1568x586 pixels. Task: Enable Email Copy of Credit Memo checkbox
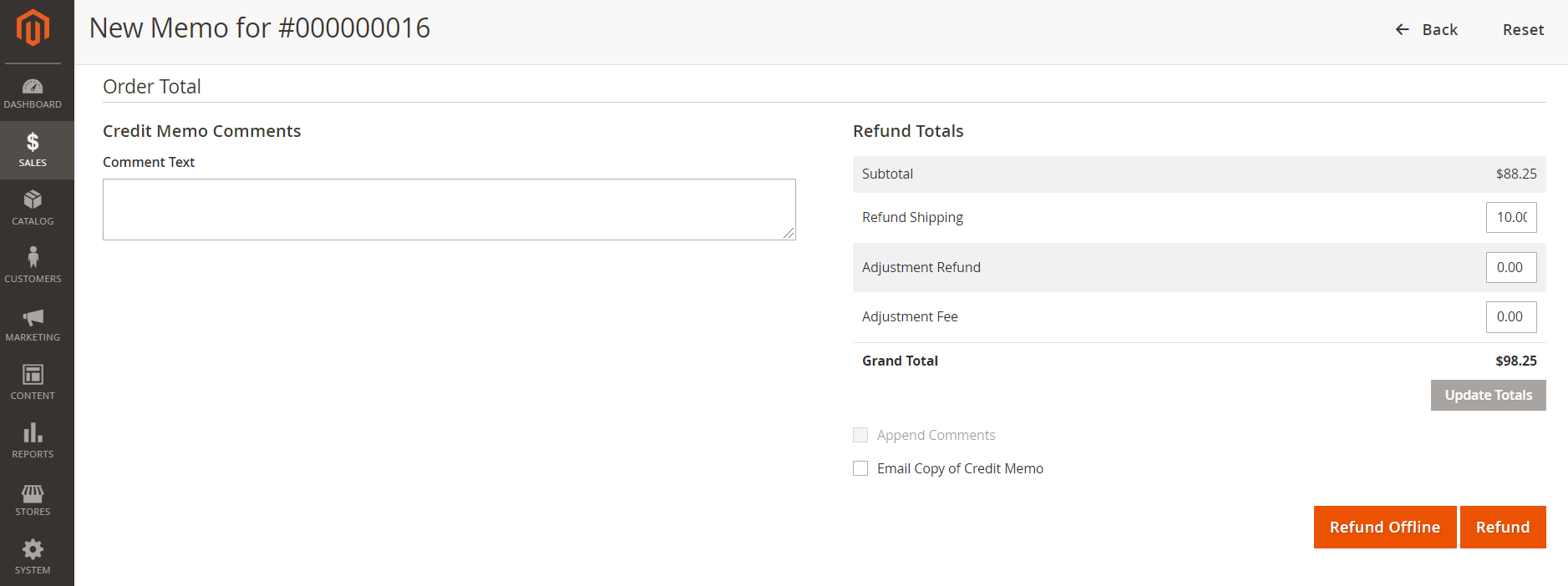pyautogui.click(x=860, y=468)
